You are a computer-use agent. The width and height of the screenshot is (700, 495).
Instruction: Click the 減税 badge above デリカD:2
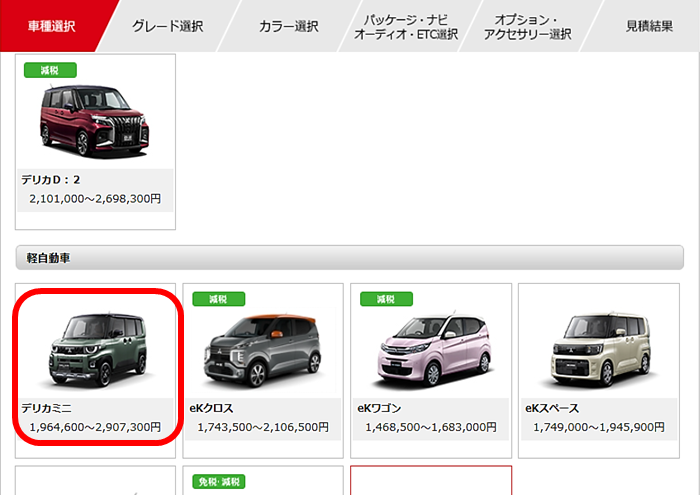(x=50, y=70)
